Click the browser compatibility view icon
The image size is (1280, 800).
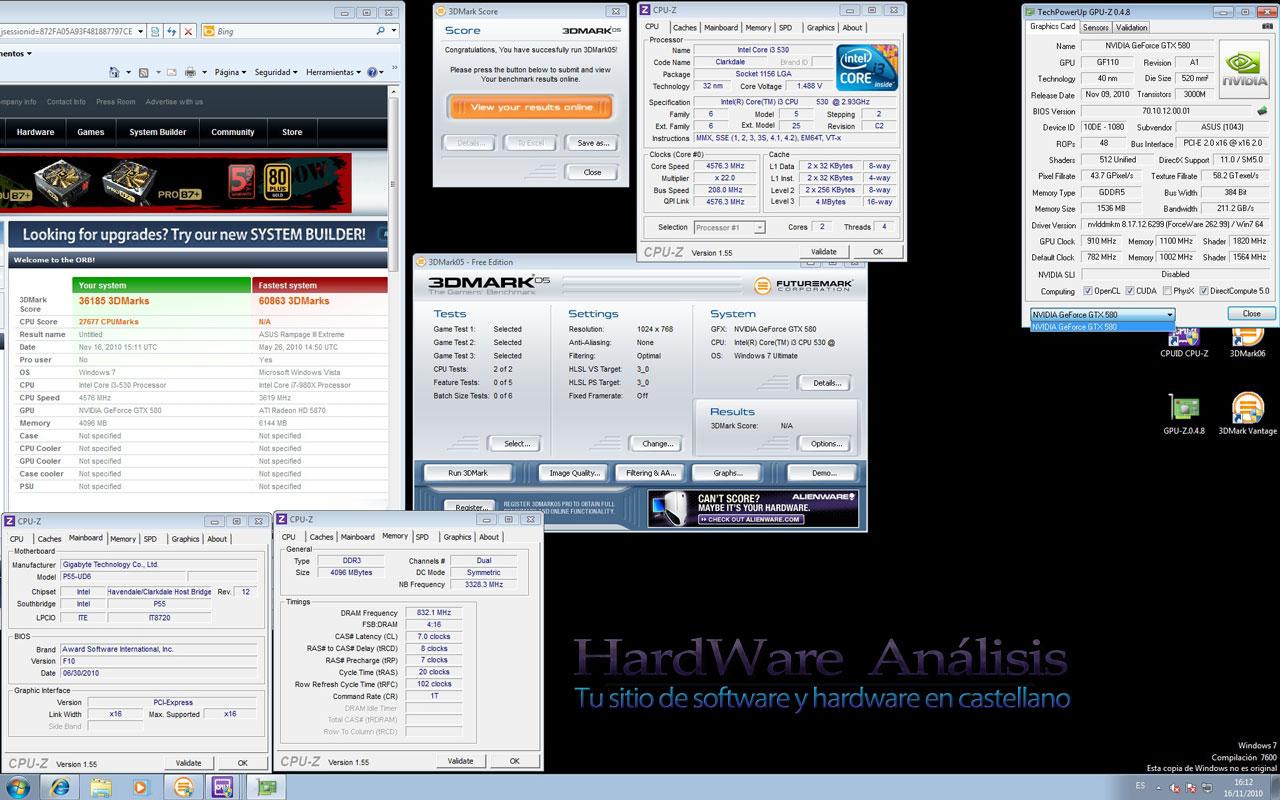[x=155, y=32]
